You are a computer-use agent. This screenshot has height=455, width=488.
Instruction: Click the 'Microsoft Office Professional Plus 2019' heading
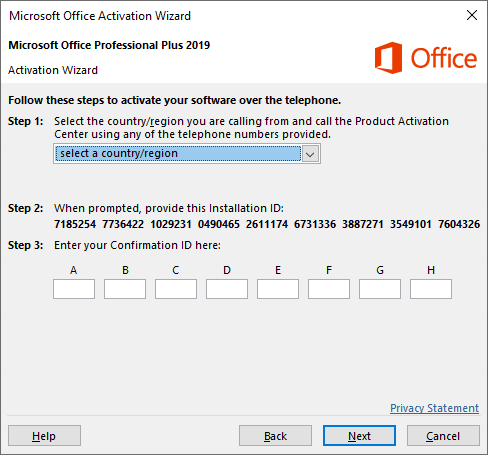[x=109, y=45]
